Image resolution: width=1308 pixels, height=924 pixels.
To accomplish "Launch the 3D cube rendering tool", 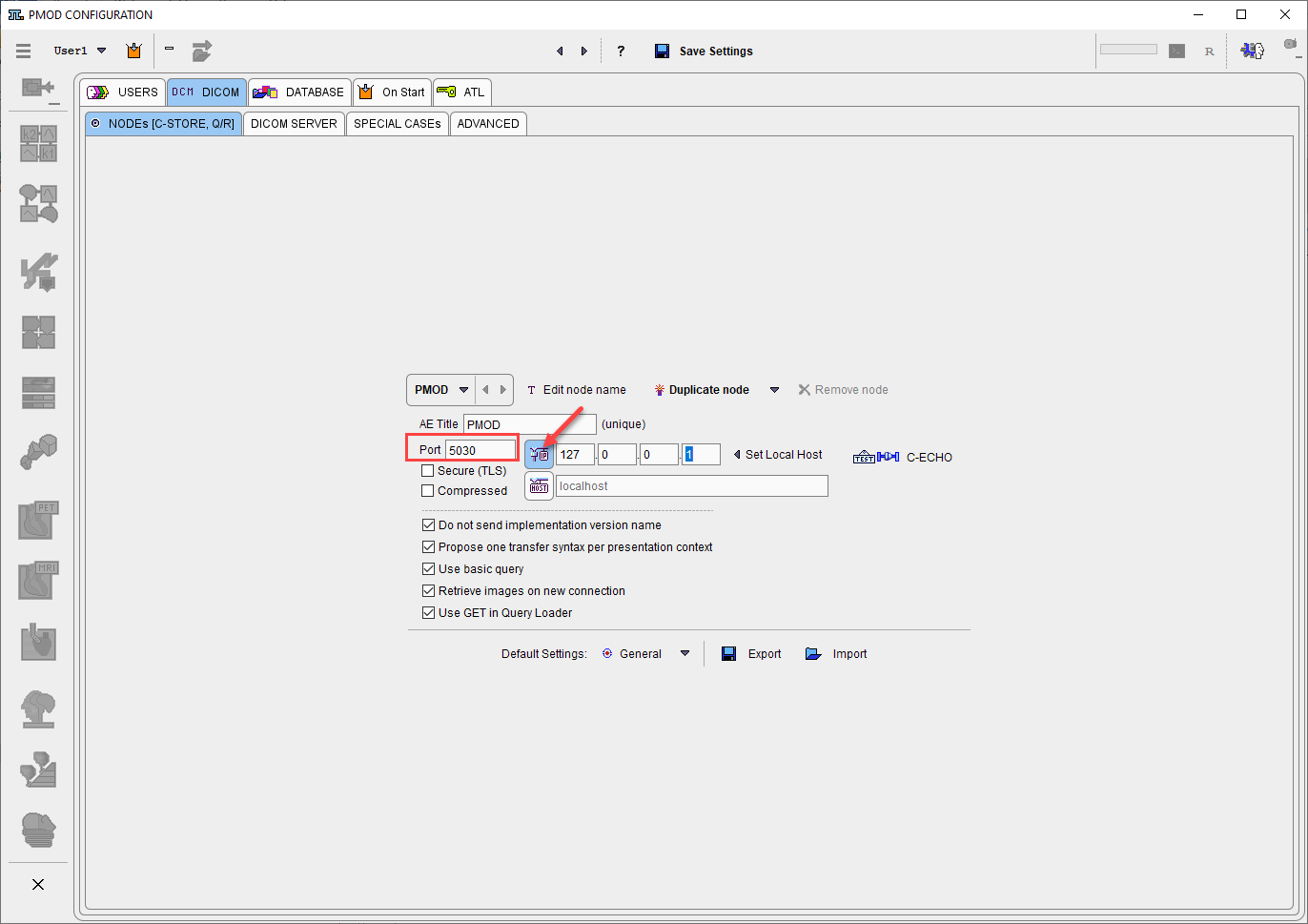I will [39, 452].
